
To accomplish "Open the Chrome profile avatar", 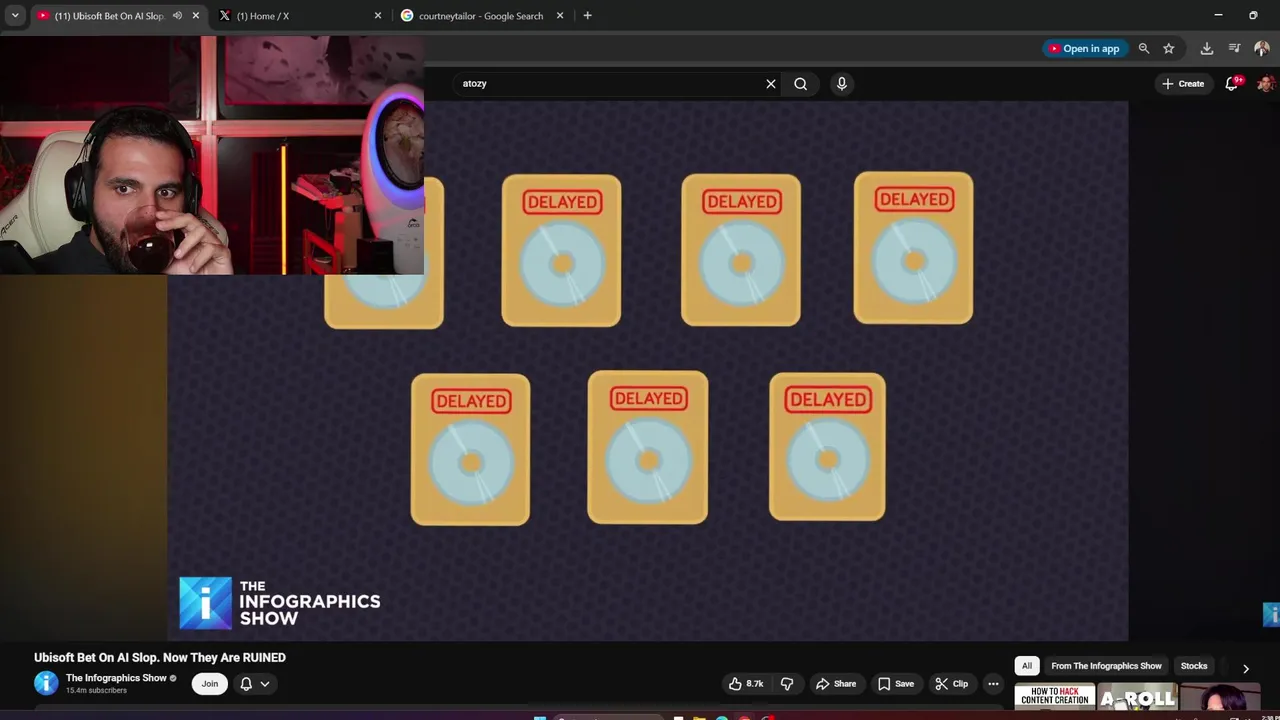I will pos(1262,48).
